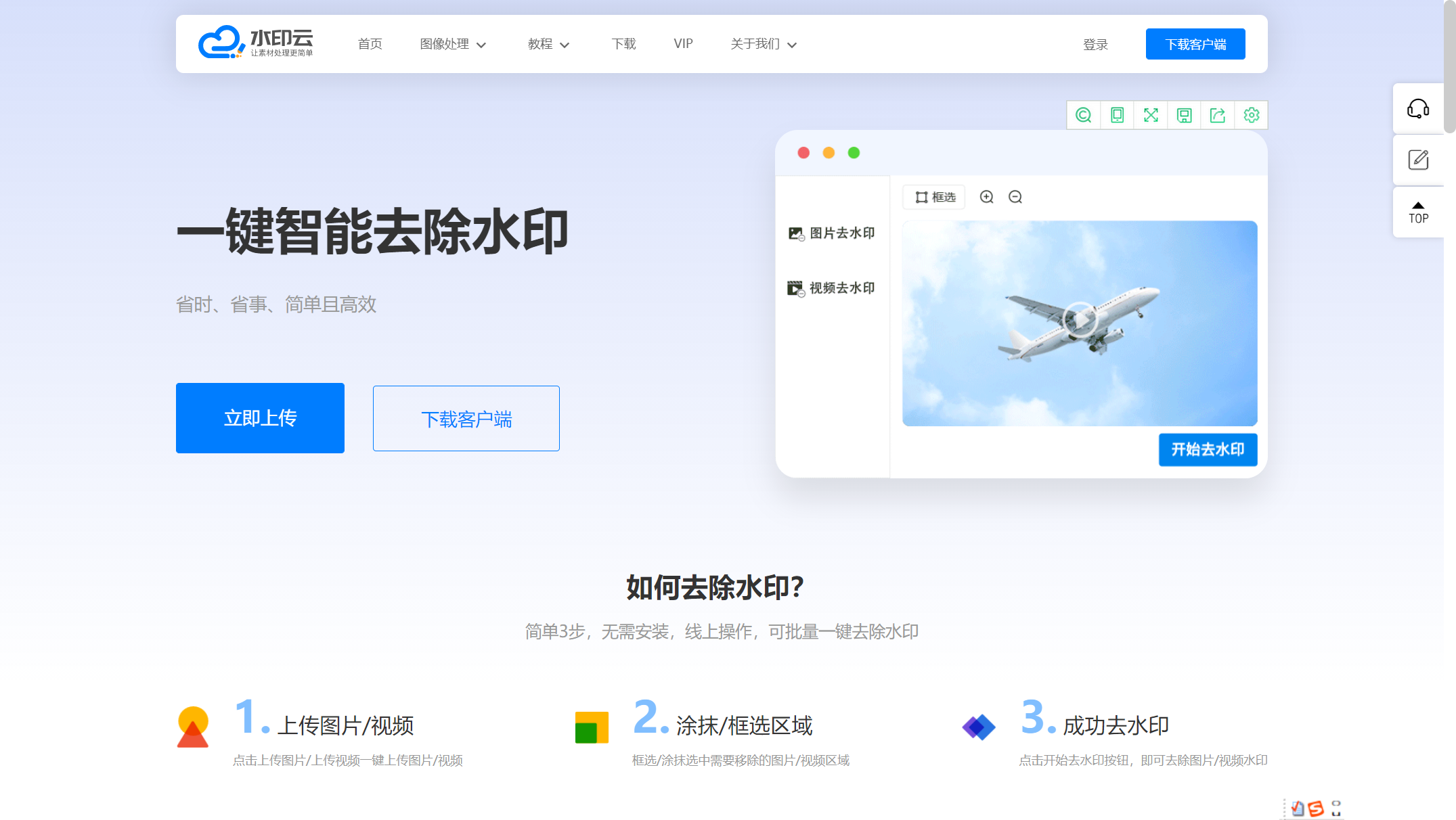
Task: Click the feedback pencil edit icon
Action: [x=1418, y=160]
